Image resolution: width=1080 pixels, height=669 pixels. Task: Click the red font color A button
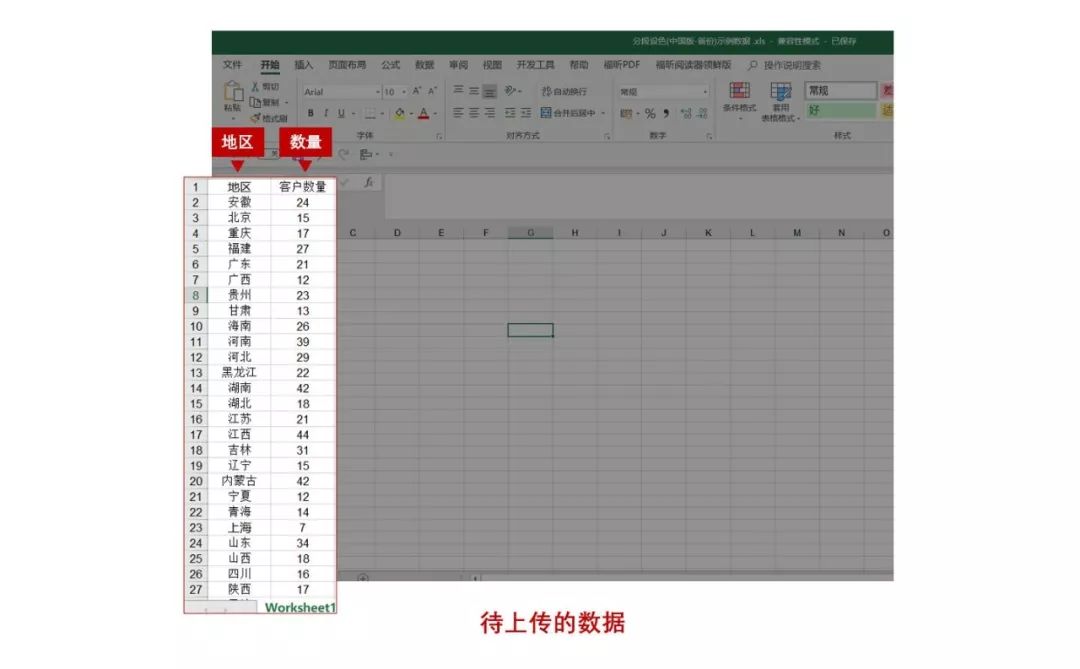(x=424, y=113)
